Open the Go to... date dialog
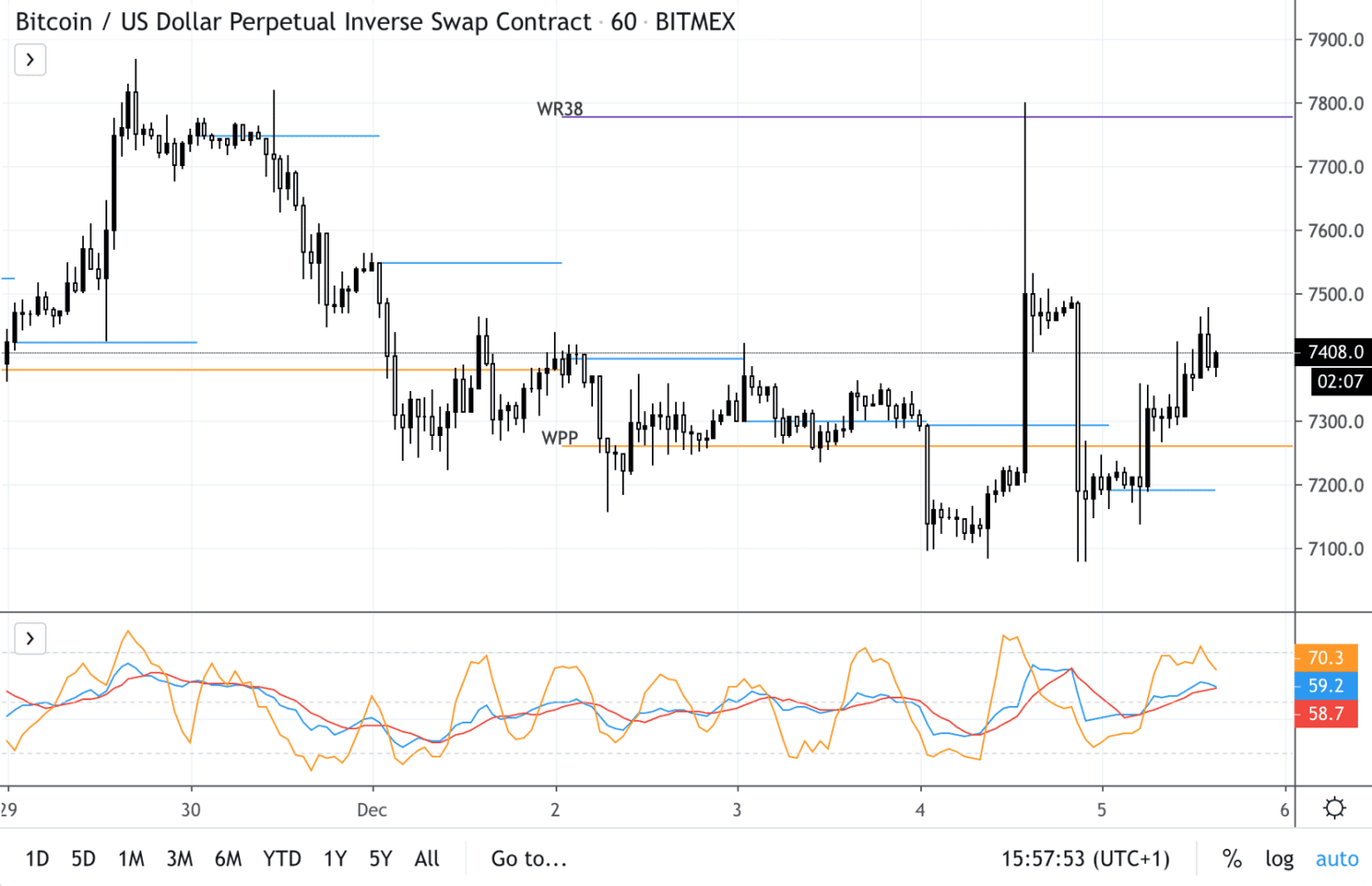The height and width of the screenshot is (886, 1372). [528, 858]
